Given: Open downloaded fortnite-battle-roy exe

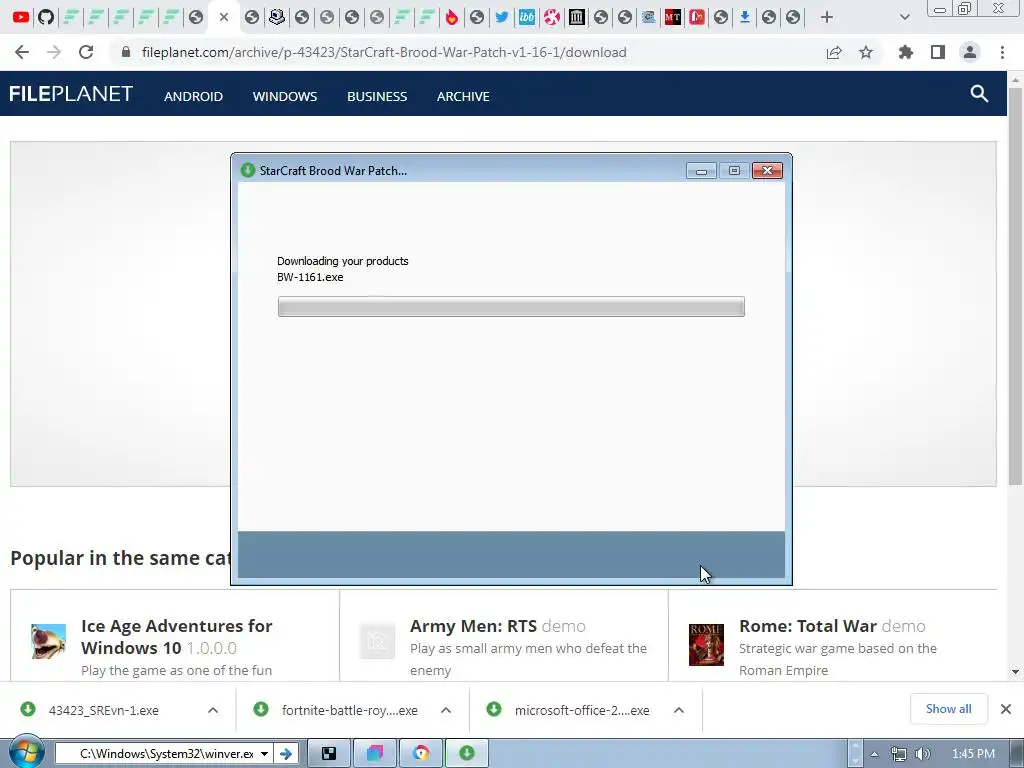Looking at the screenshot, I should point(349,711).
